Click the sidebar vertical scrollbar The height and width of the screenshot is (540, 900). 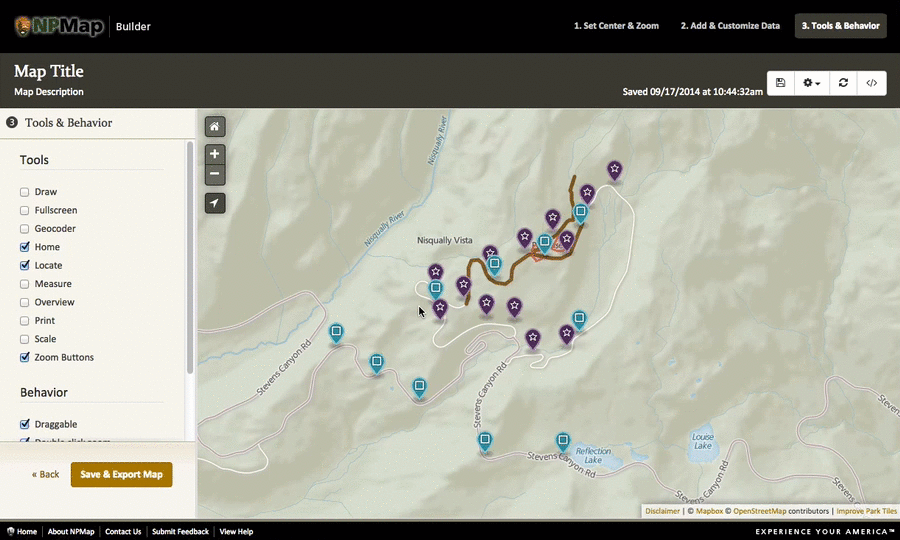pos(190,258)
